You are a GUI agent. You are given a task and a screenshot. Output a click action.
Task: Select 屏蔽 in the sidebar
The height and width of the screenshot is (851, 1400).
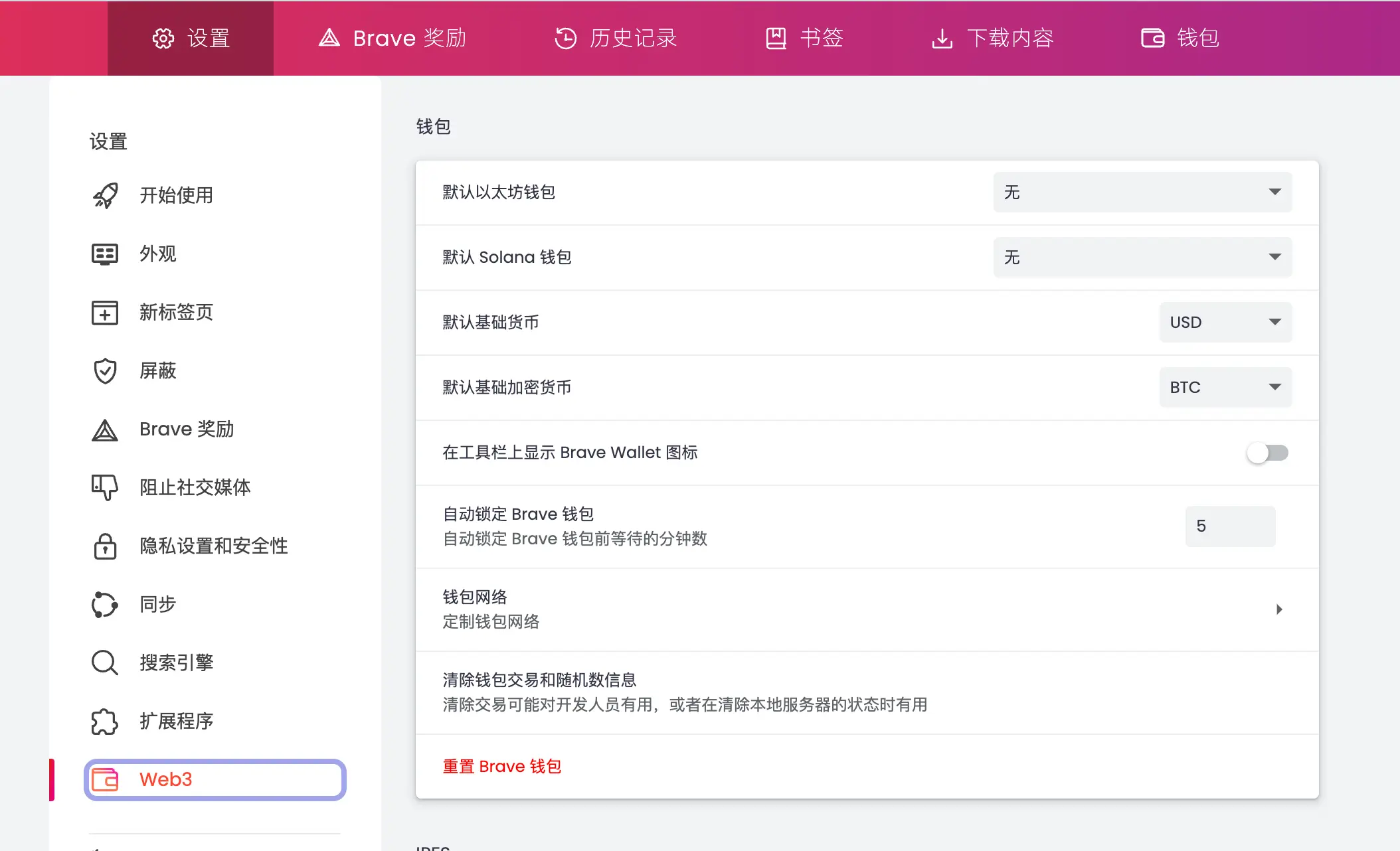pyautogui.click(x=215, y=370)
